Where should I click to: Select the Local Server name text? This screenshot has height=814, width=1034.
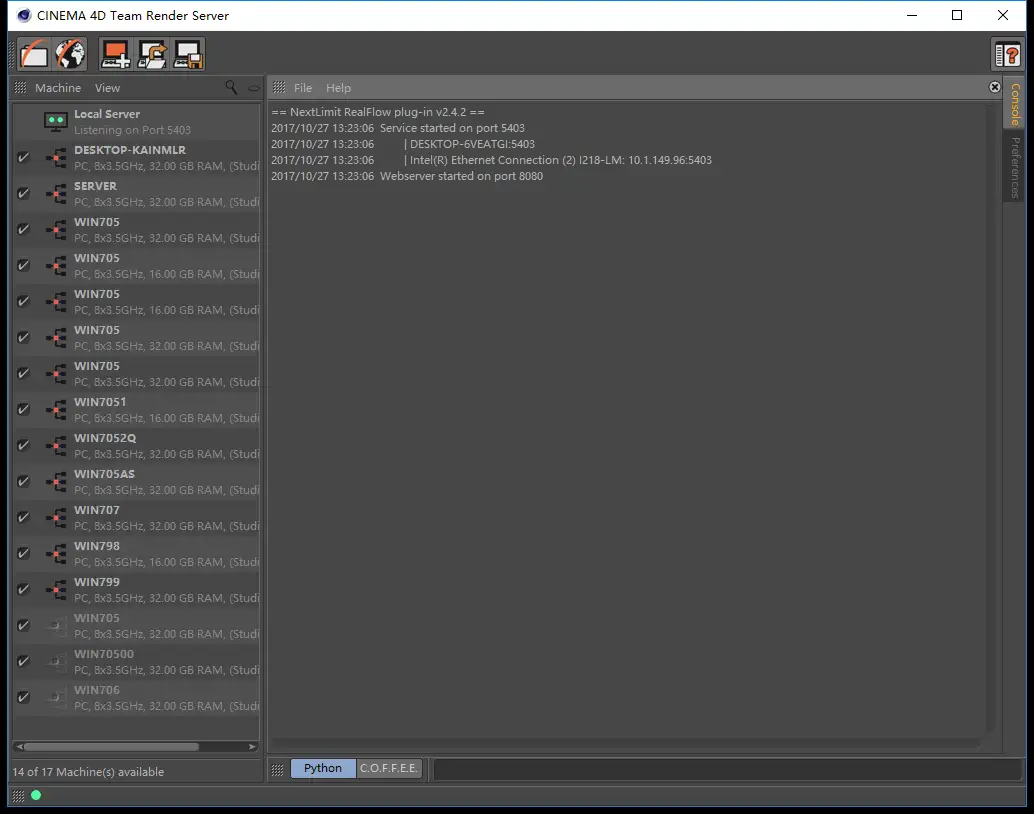107,114
